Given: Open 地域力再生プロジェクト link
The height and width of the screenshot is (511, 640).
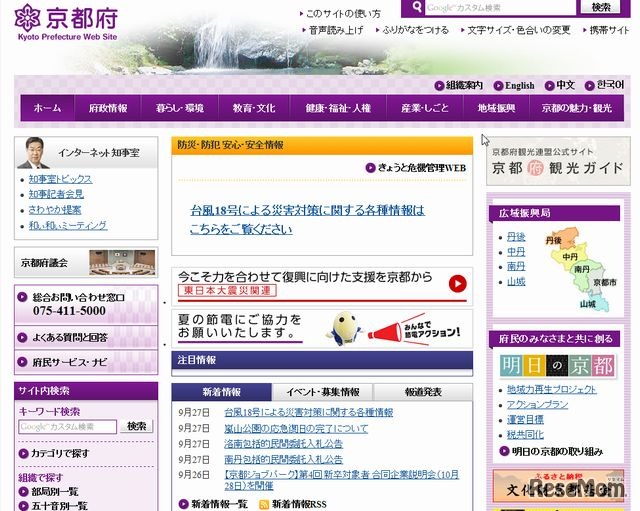Looking at the screenshot, I should (x=551, y=389).
